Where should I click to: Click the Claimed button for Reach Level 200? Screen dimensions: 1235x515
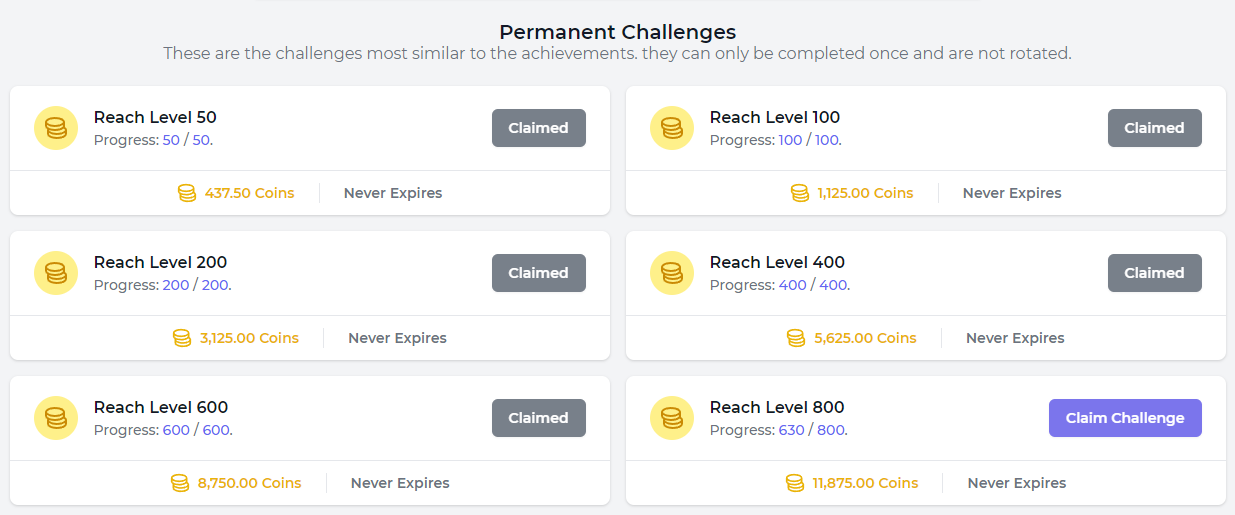[x=538, y=273]
